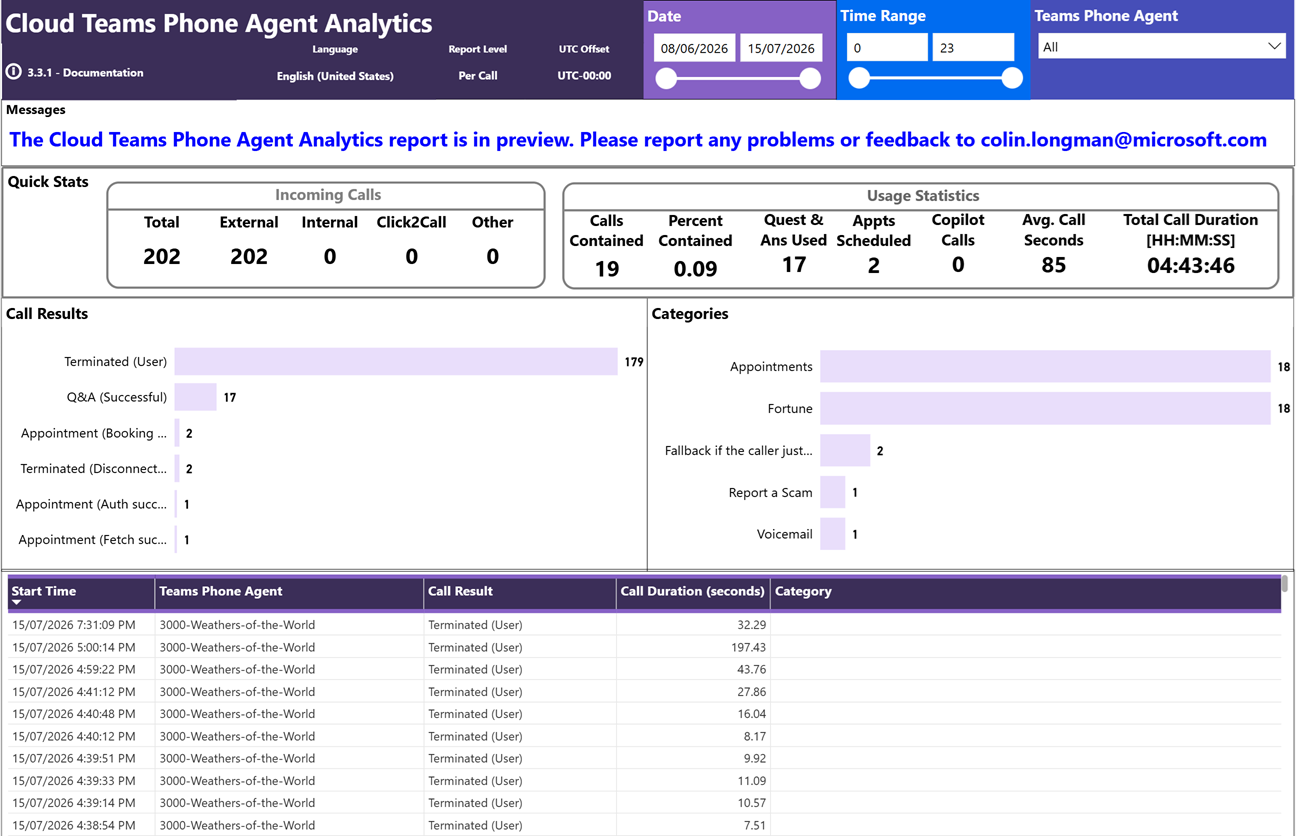Click the English (United States) language value
The height and width of the screenshot is (836, 1300).
click(x=335, y=76)
